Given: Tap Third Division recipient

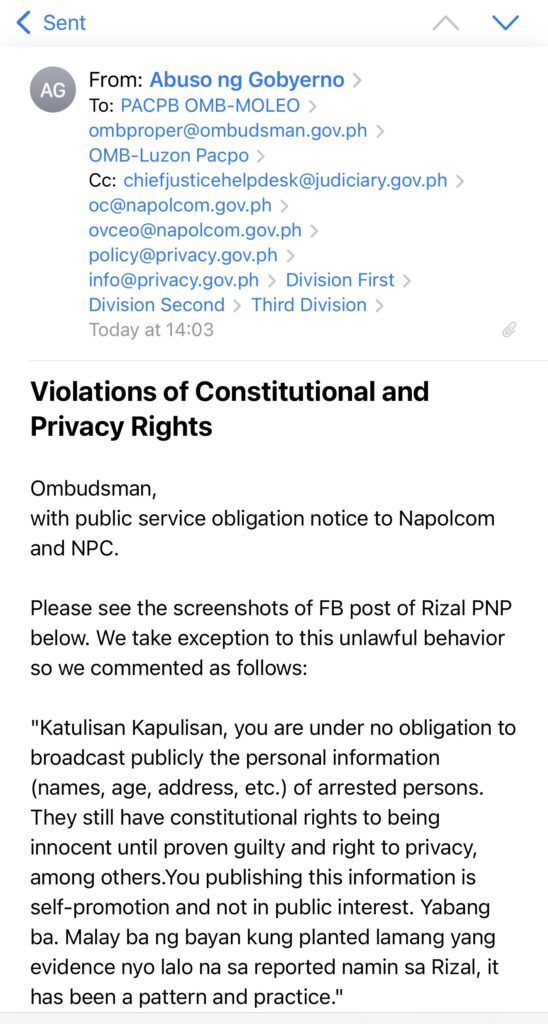Looking at the screenshot, I should pos(309,304).
